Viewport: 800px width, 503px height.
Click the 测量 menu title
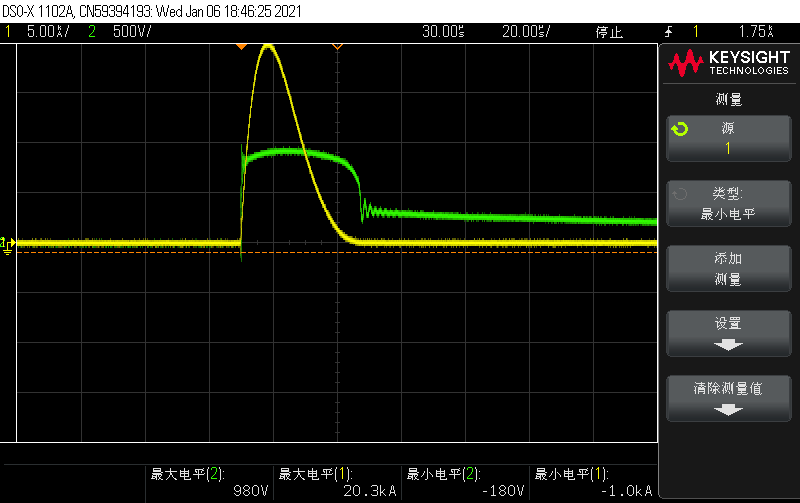point(727,99)
